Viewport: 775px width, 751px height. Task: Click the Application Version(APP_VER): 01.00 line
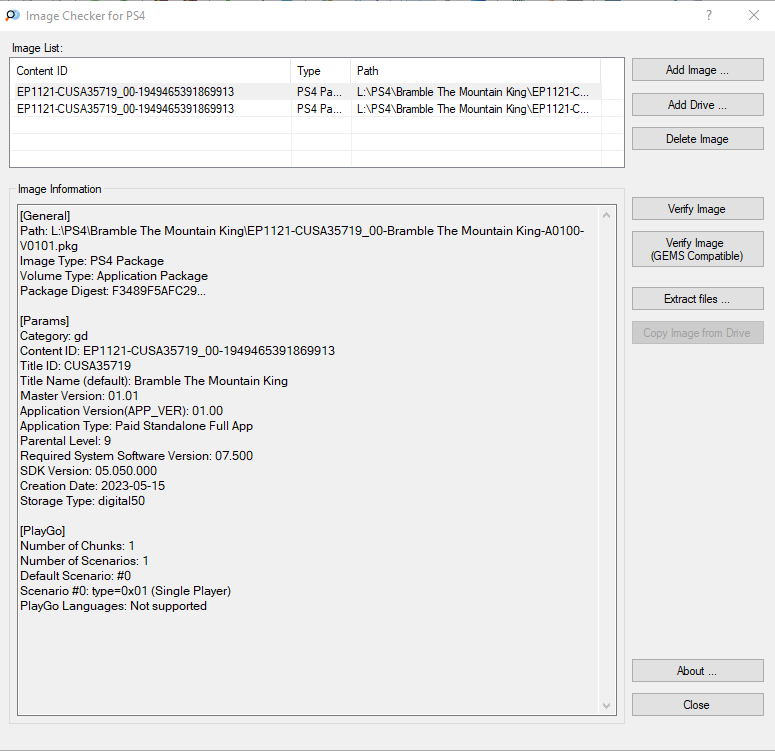(x=122, y=411)
